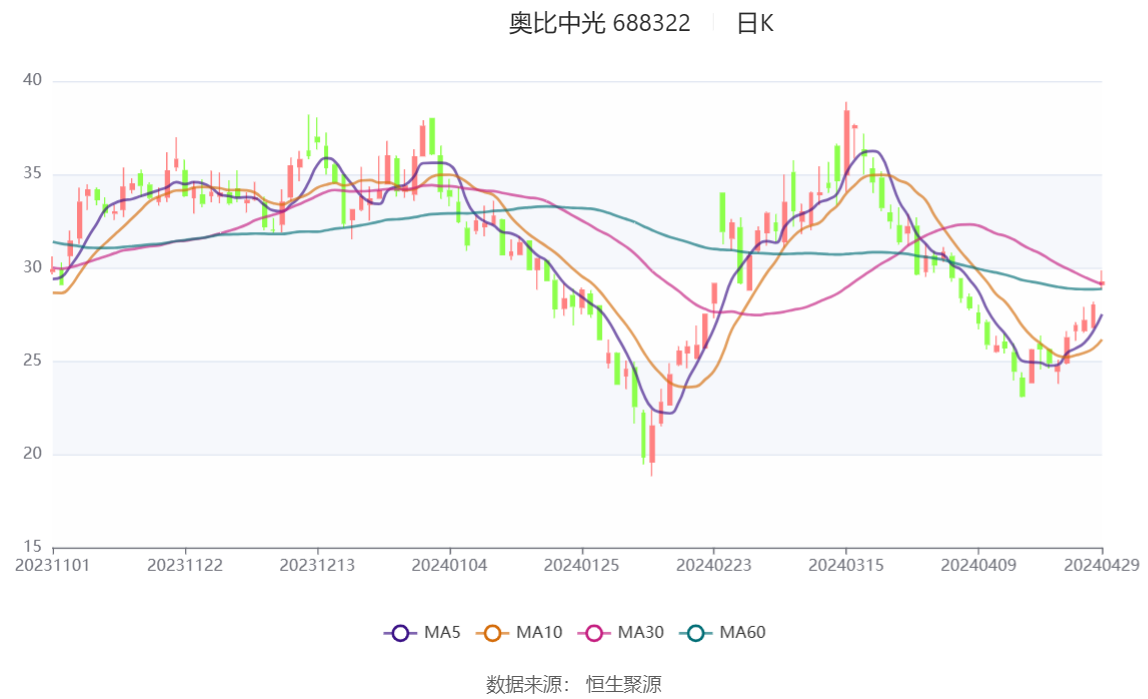
Task: Toggle the MA10 legend series
Action: (519, 632)
